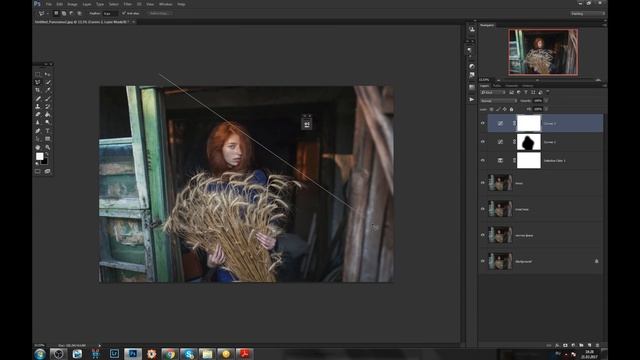Hide the top selected Curves layer
The width and height of the screenshot is (640, 360).
click(482, 123)
